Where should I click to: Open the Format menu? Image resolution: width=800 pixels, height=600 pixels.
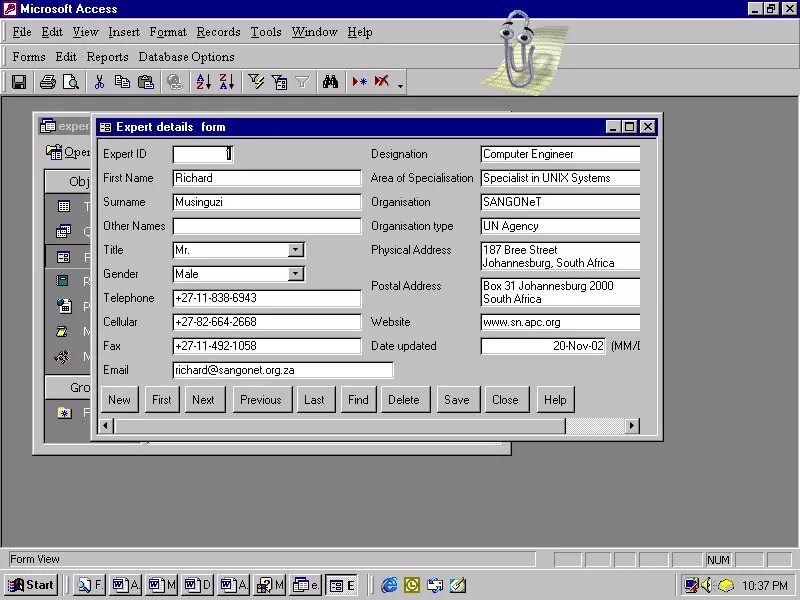coord(168,32)
